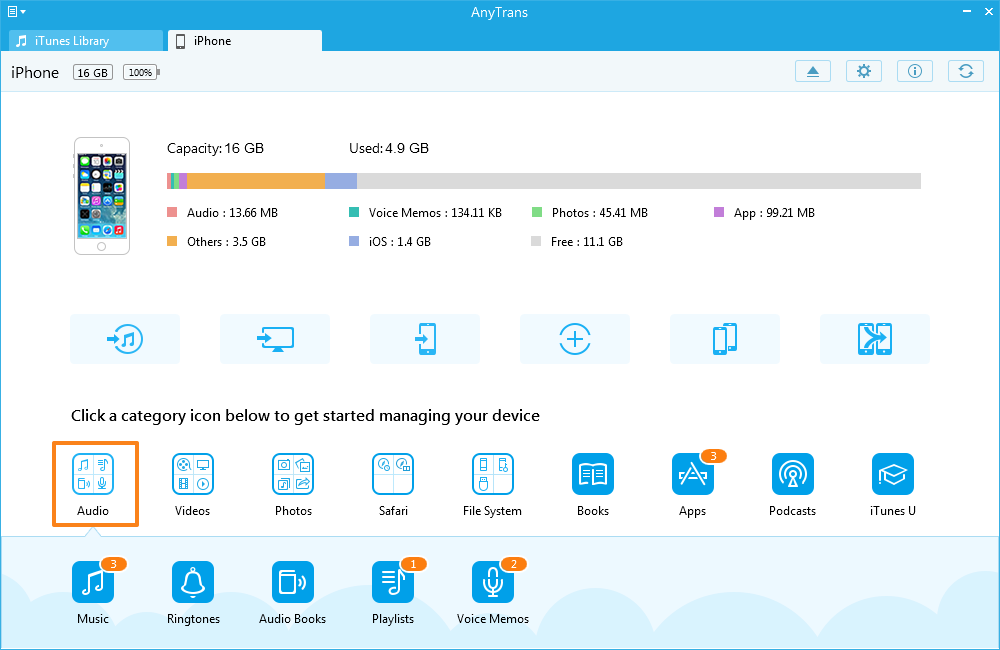Image resolution: width=1000 pixels, height=650 pixels.
Task: Click the refresh button
Action: coord(965,71)
